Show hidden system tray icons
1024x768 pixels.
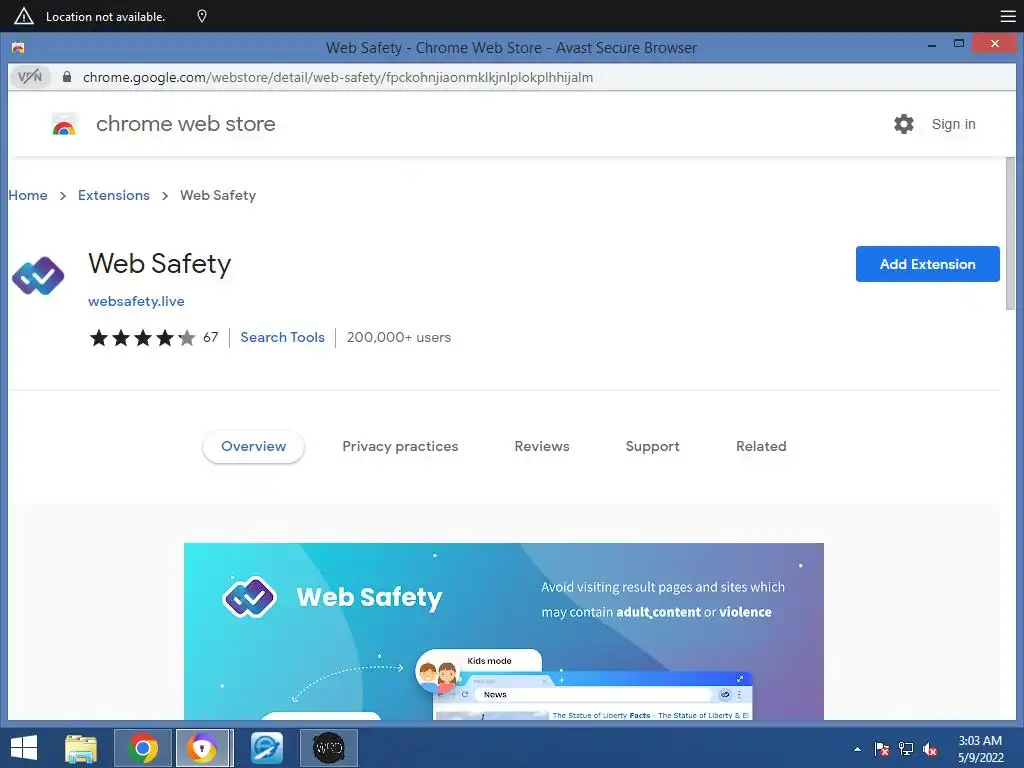tap(857, 749)
